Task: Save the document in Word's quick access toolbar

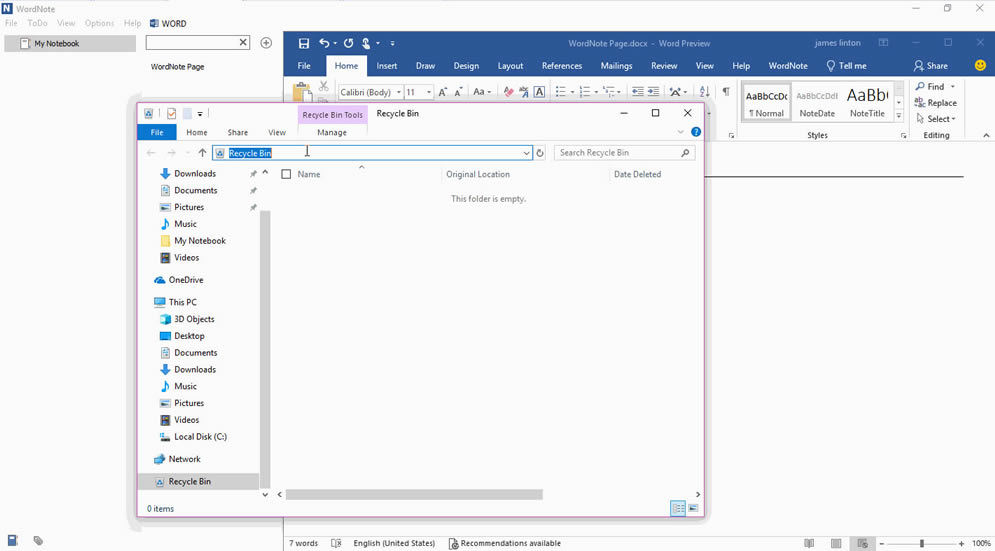Action: tap(304, 43)
